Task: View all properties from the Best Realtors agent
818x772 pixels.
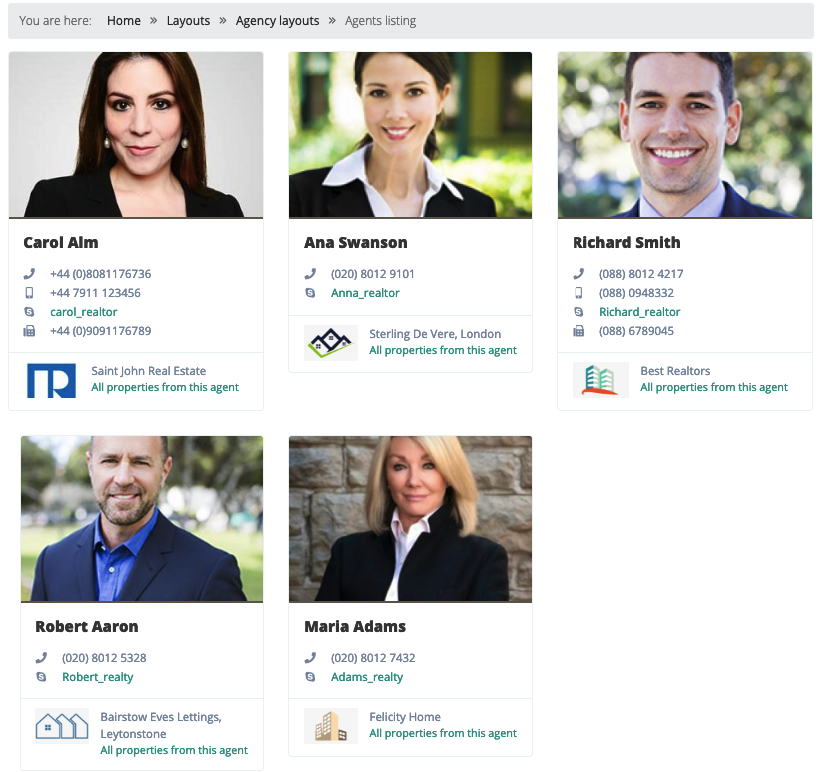Action: (714, 387)
